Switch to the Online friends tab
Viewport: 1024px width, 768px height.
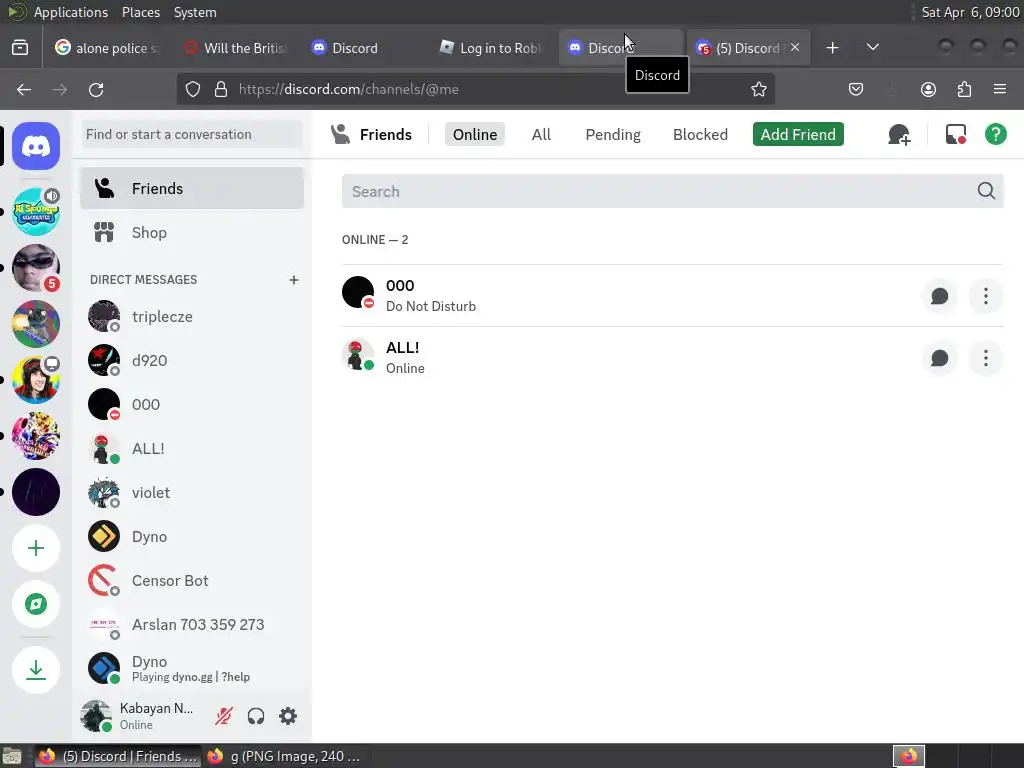(475, 135)
